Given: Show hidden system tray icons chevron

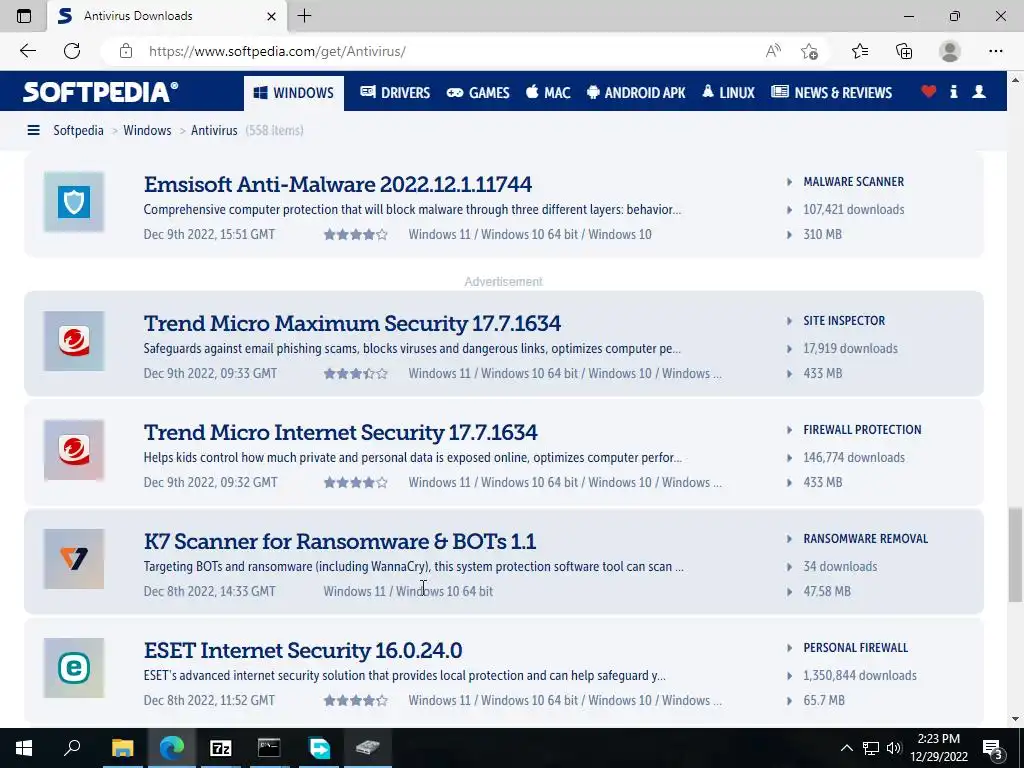Looking at the screenshot, I should pos(846,748).
